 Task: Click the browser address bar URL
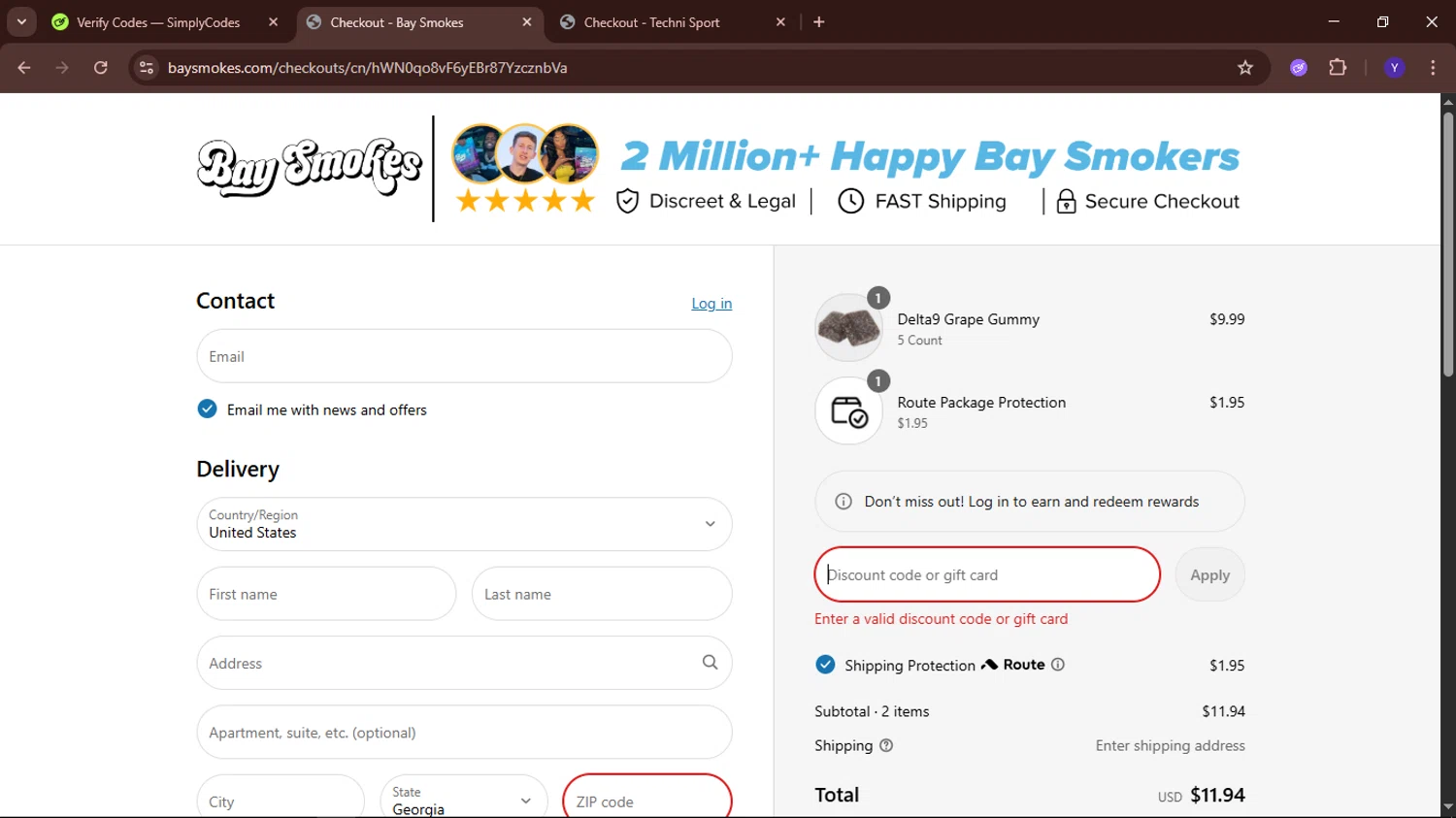pyautogui.click(x=368, y=68)
